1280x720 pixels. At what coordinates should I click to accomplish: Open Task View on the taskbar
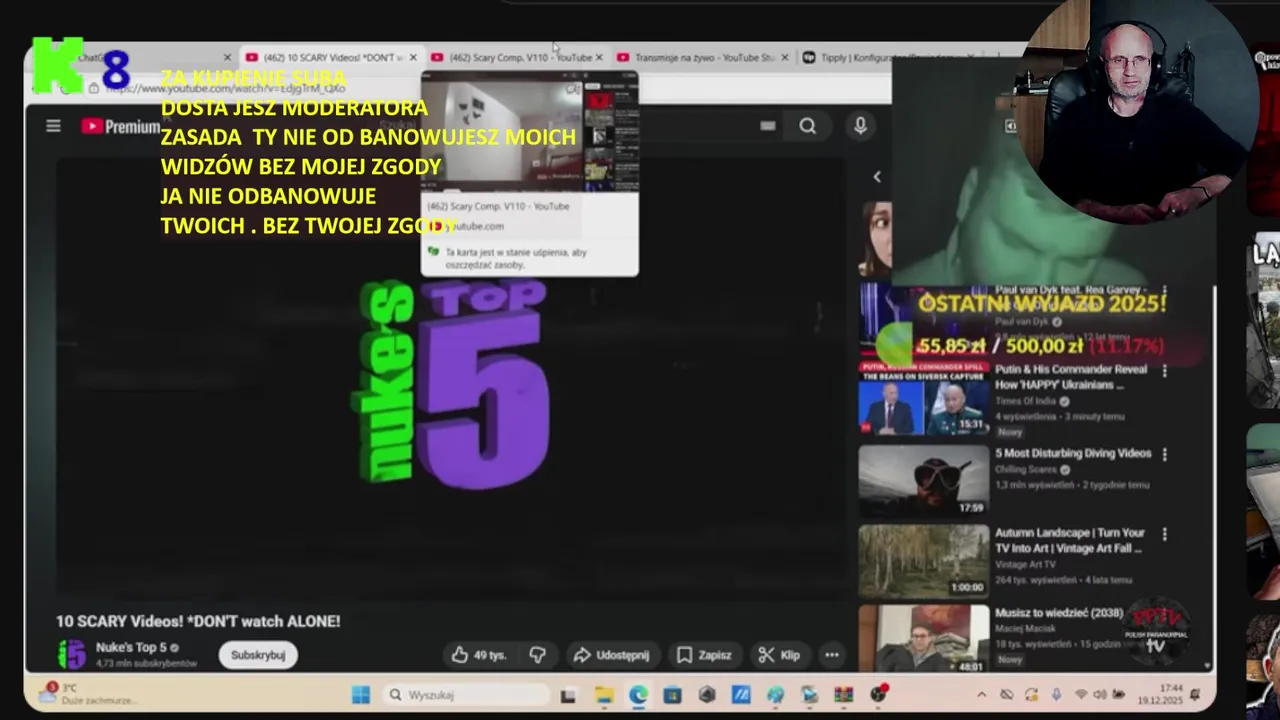coord(568,695)
